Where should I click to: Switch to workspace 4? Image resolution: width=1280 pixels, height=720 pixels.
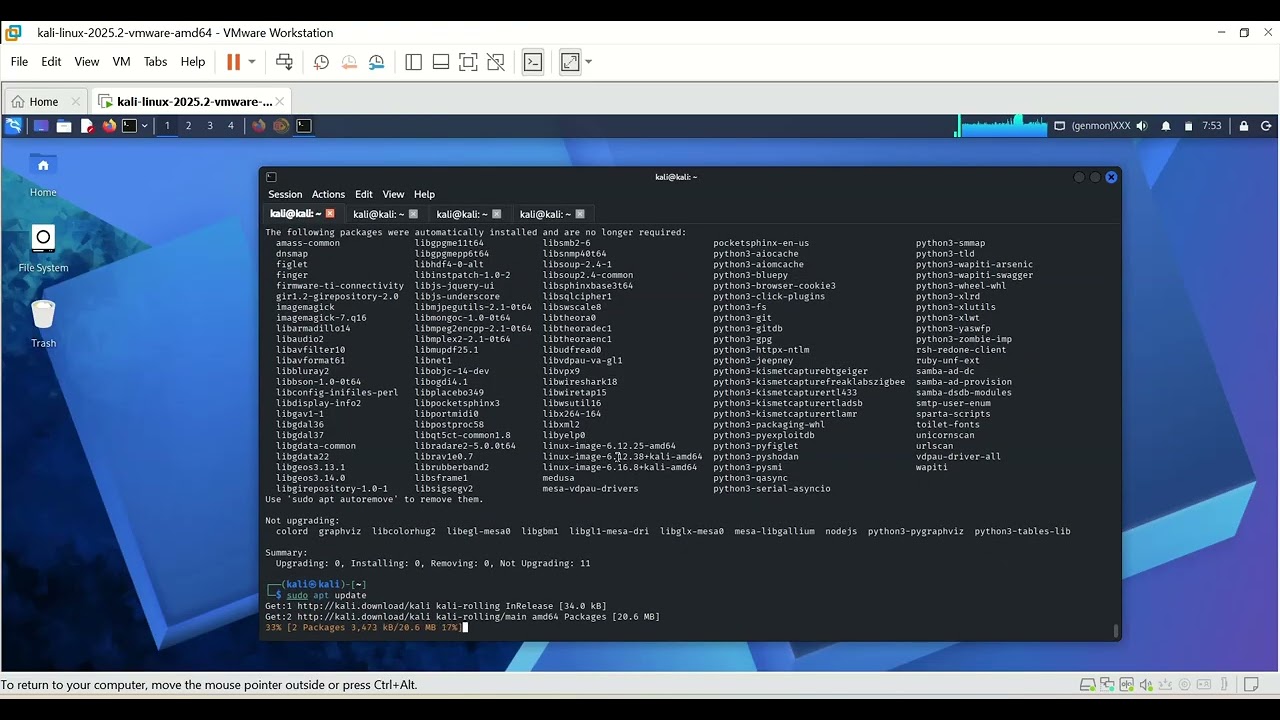pos(231,126)
